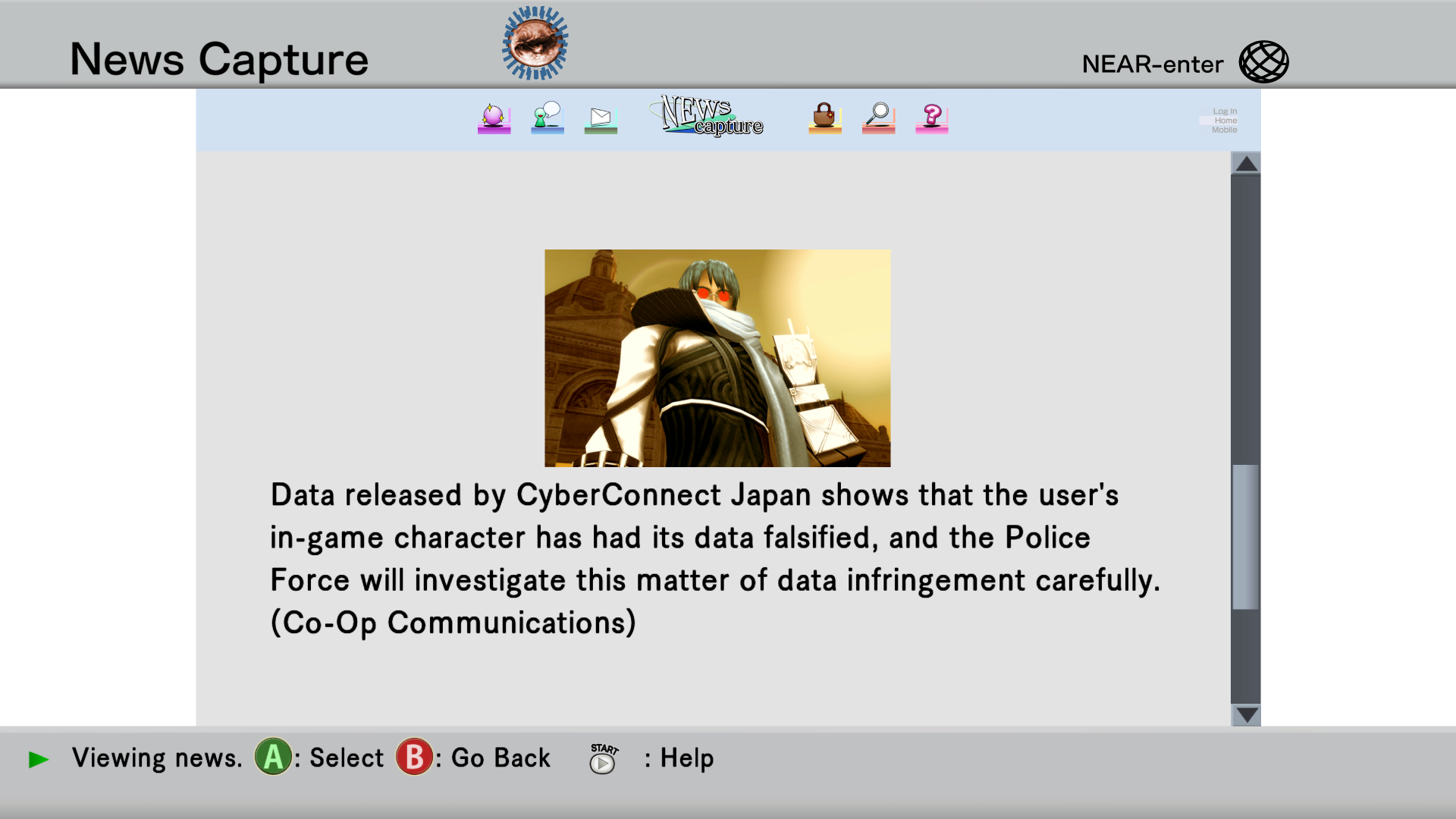Click the red B Go Back button
Screen dimensions: 1456x819
pos(414,757)
